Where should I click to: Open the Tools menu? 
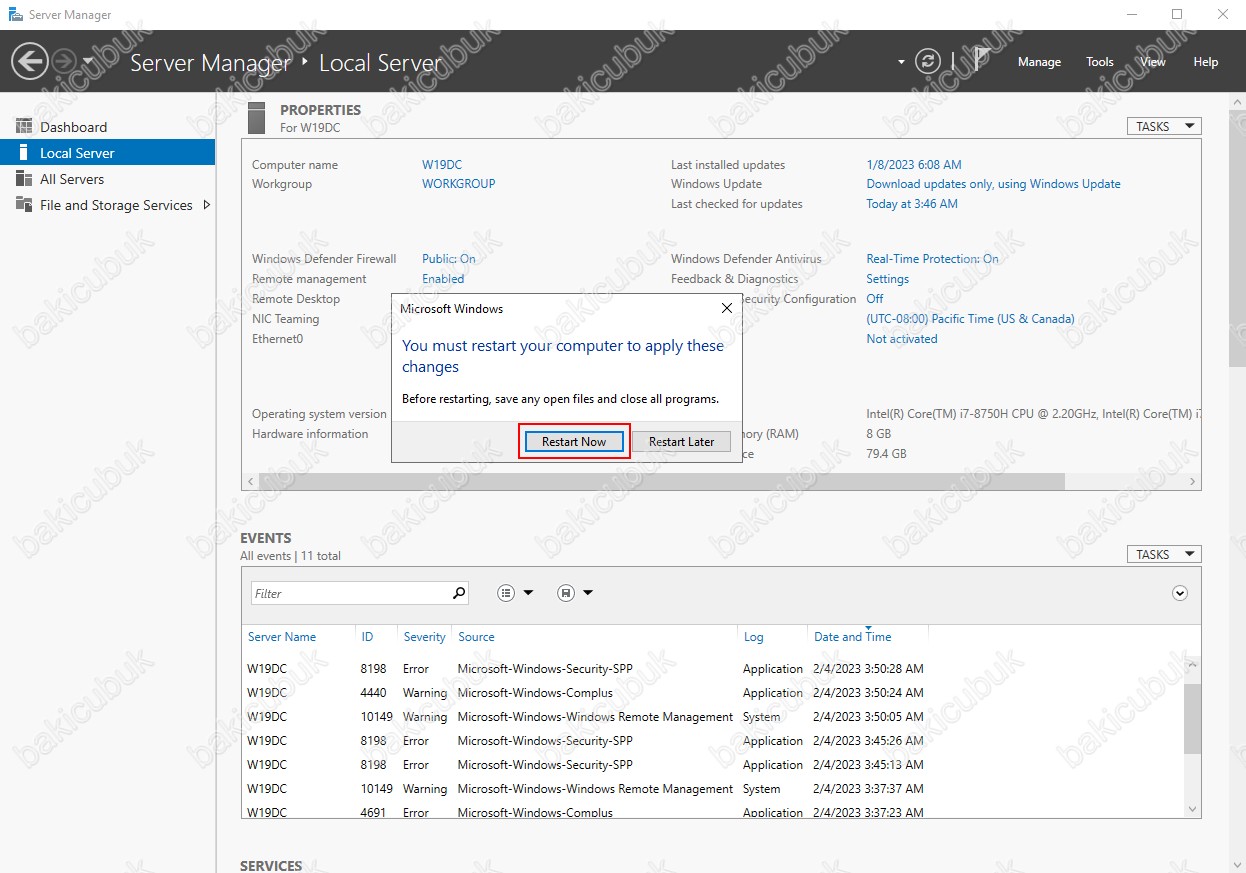click(x=1100, y=62)
